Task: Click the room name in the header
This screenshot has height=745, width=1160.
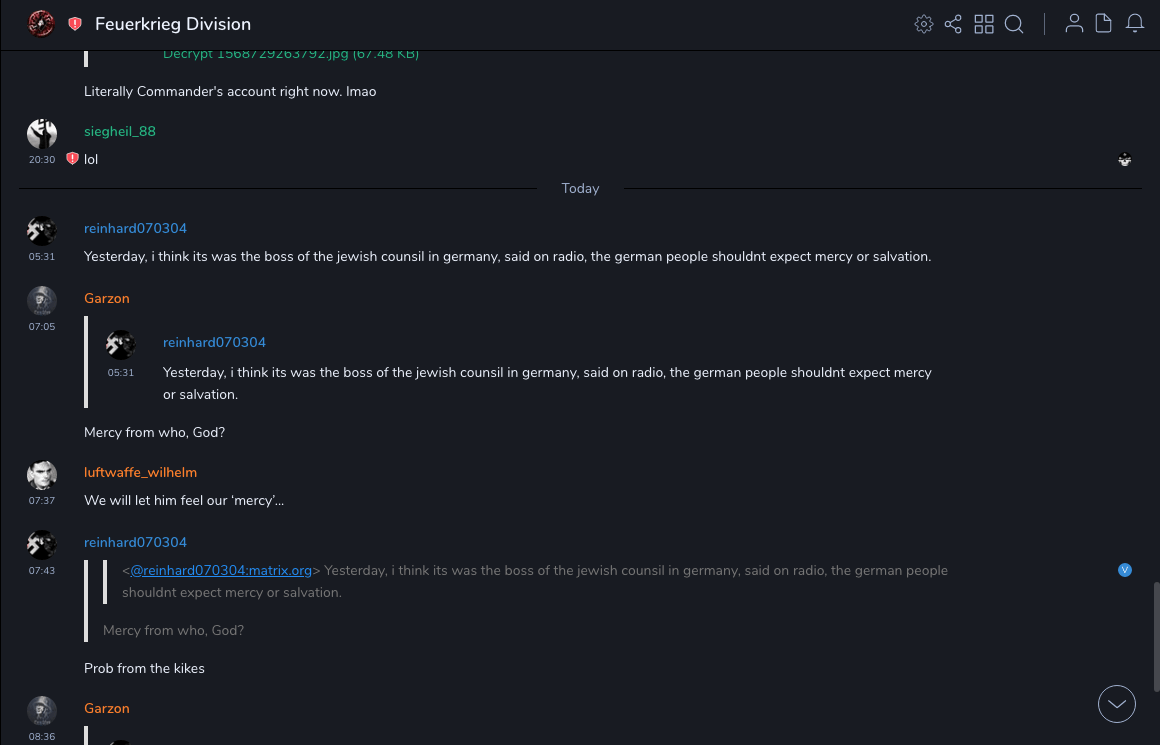Action: point(173,24)
